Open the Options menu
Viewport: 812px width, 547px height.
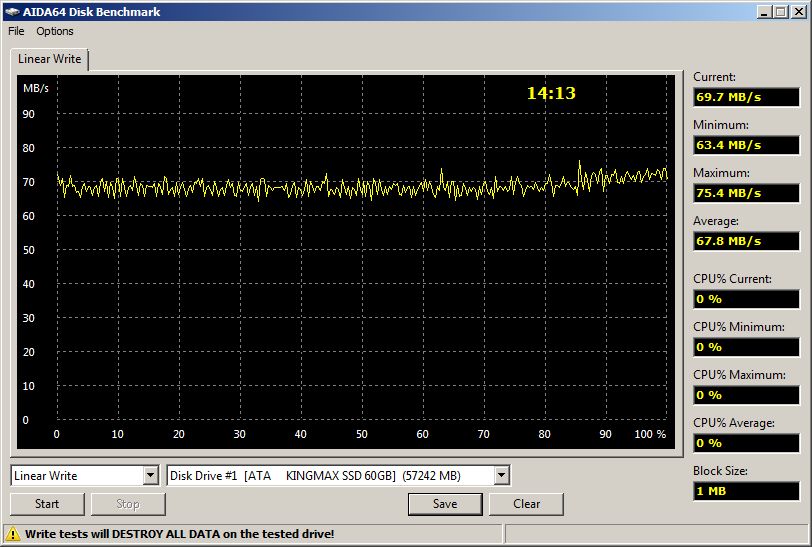[55, 31]
